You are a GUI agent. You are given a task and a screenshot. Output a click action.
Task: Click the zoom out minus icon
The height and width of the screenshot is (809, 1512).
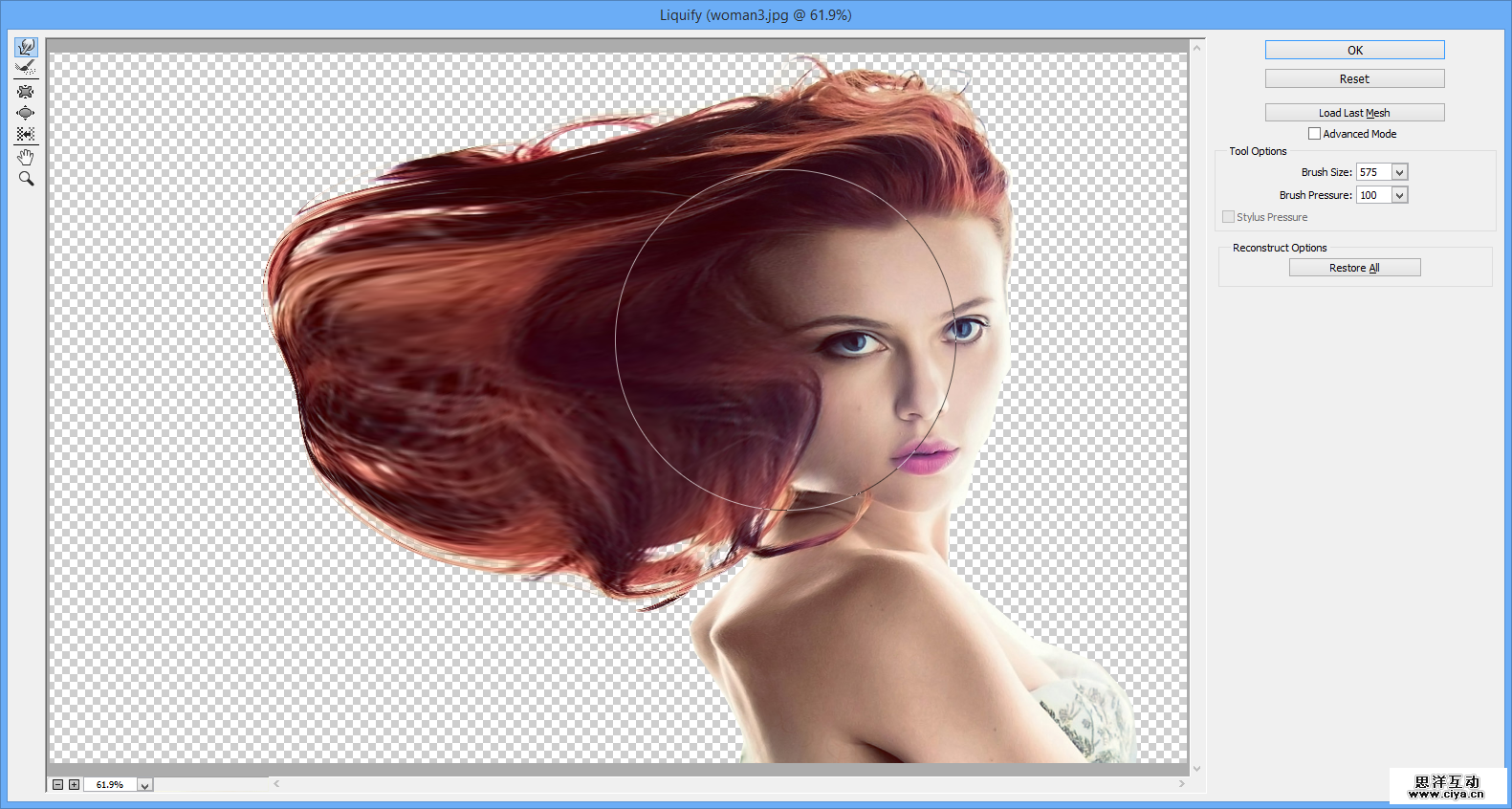click(x=57, y=784)
